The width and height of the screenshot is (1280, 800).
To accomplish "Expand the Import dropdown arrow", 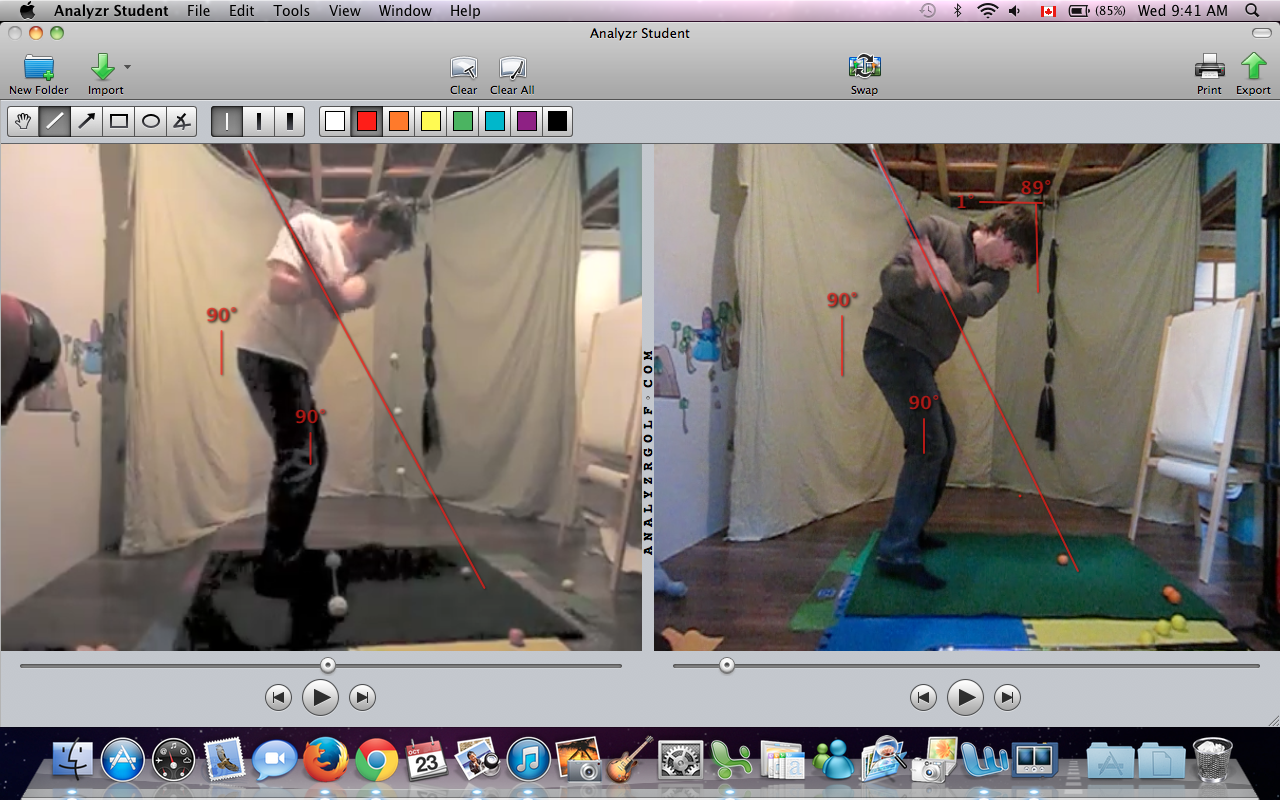I will pos(127,67).
